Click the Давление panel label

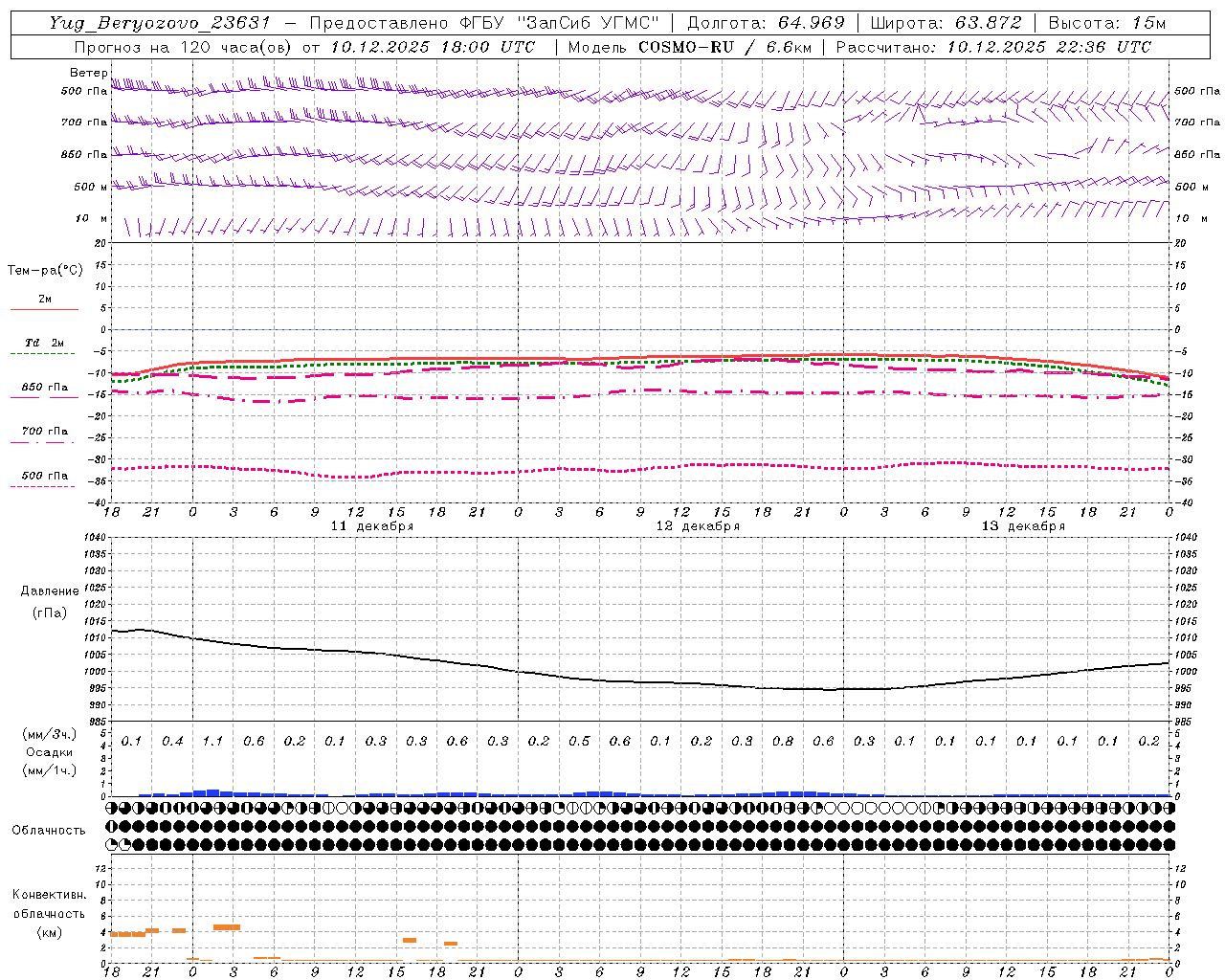tap(50, 591)
